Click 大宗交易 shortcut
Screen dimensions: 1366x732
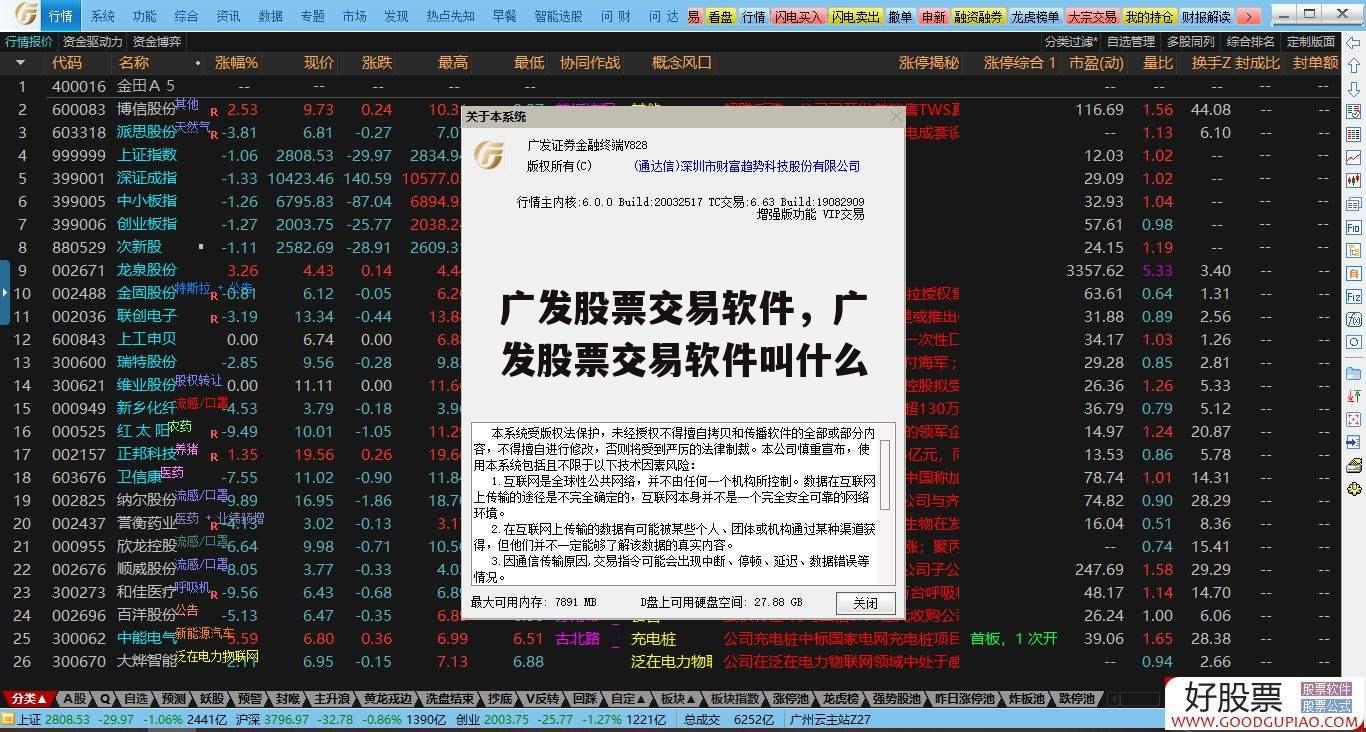point(1092,17)
